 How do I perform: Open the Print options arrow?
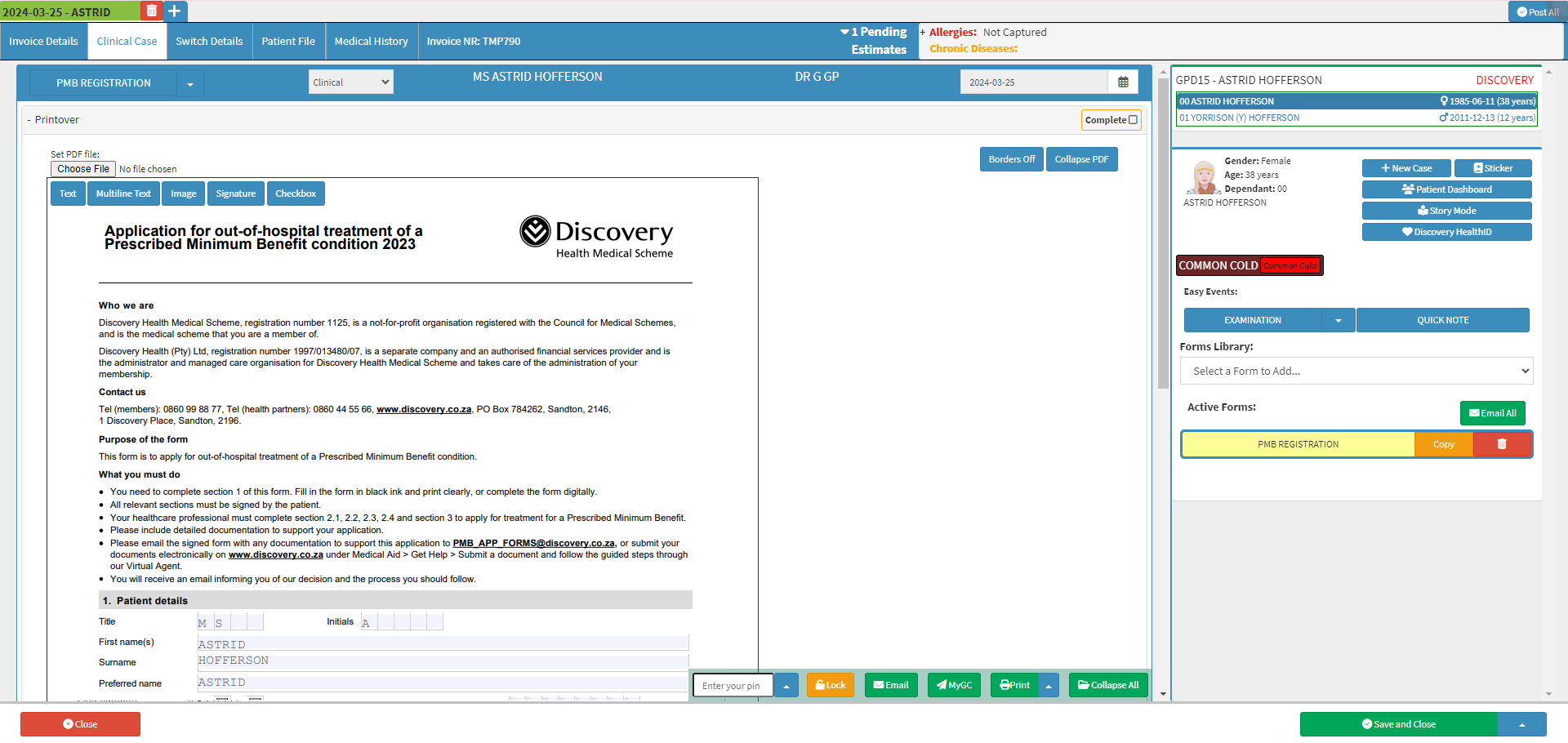pyautogui.click(x=1049, y=685)
